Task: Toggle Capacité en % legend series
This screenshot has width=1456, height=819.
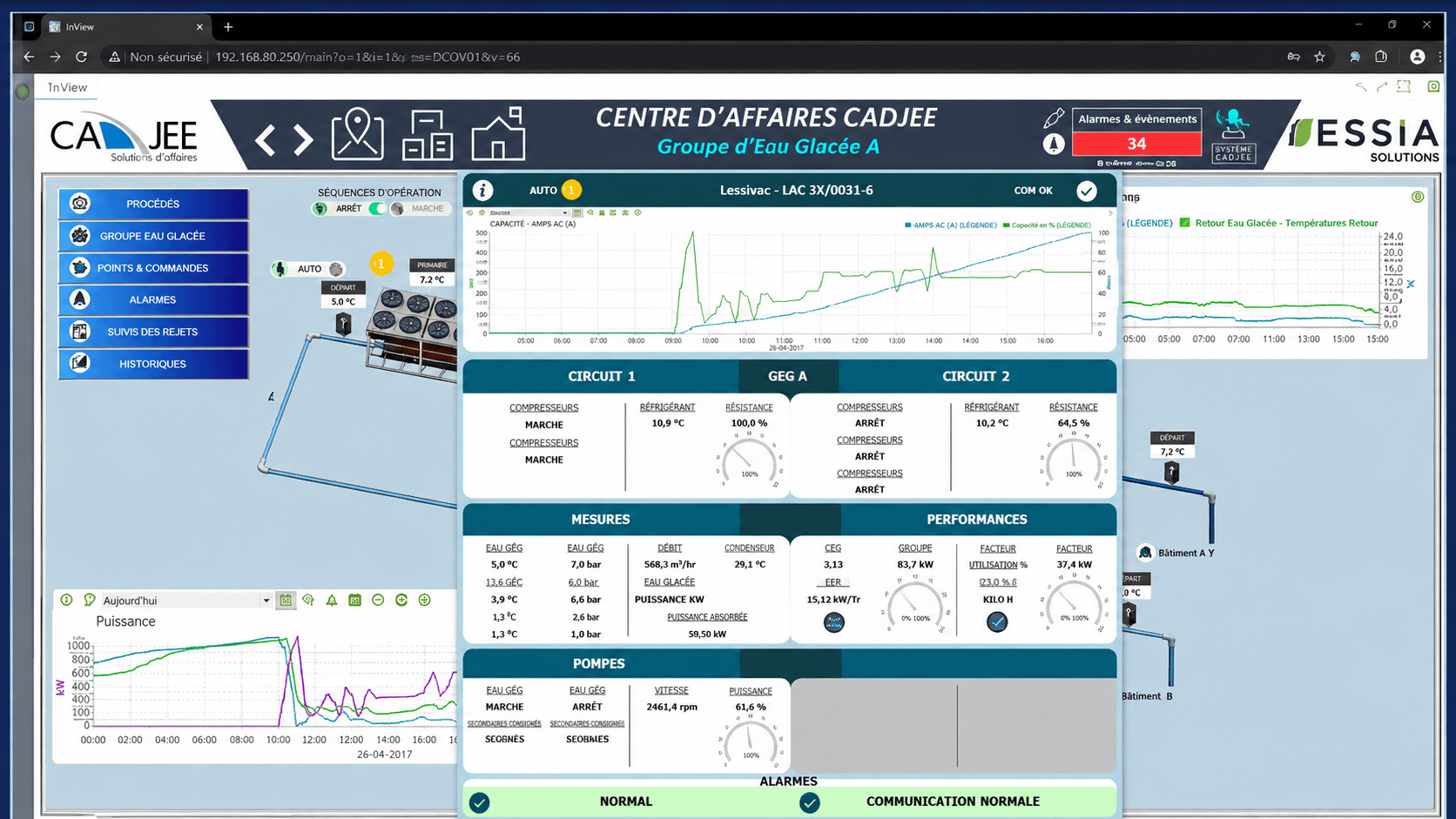Action: coord(1047,225)
